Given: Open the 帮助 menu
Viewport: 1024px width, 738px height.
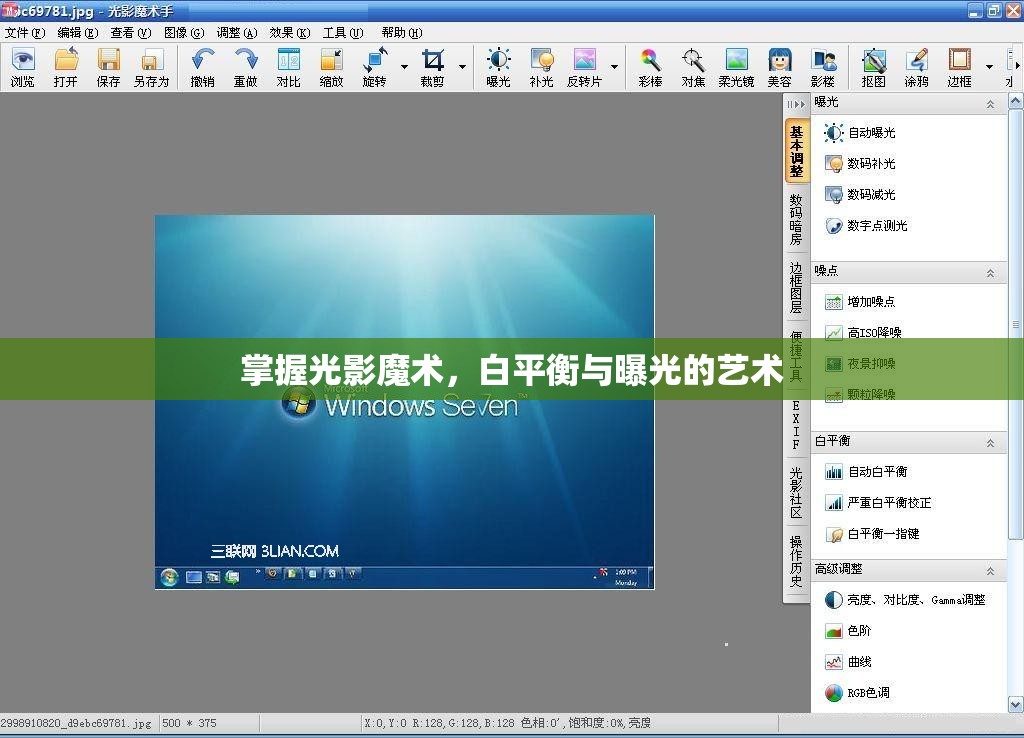Looking at the screenshot, I should pyautogui.click(x=402, y=33).
